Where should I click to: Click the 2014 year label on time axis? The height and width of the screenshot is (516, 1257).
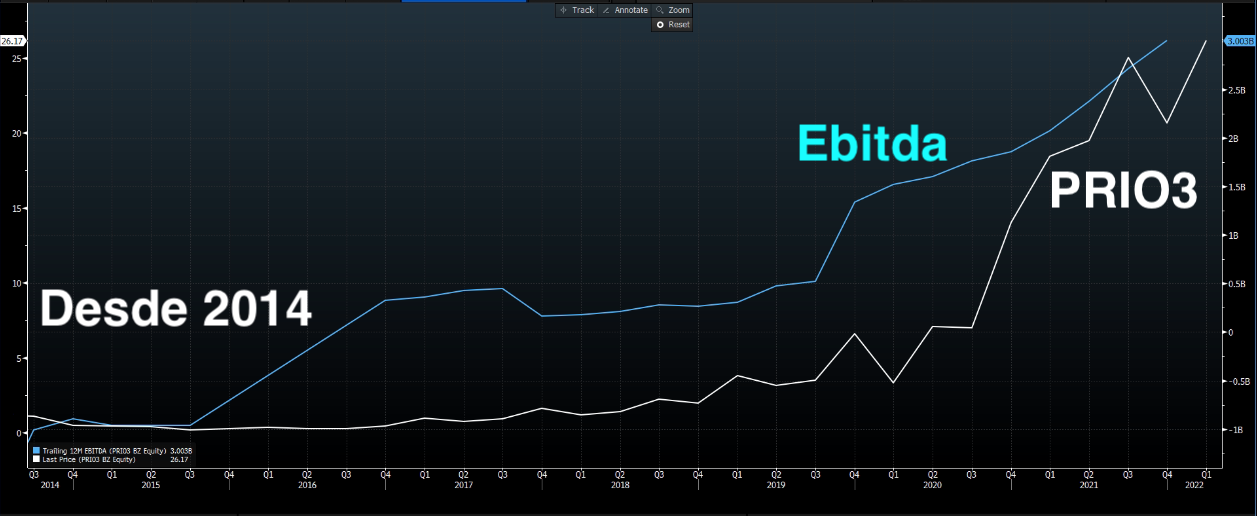point(50,485)
